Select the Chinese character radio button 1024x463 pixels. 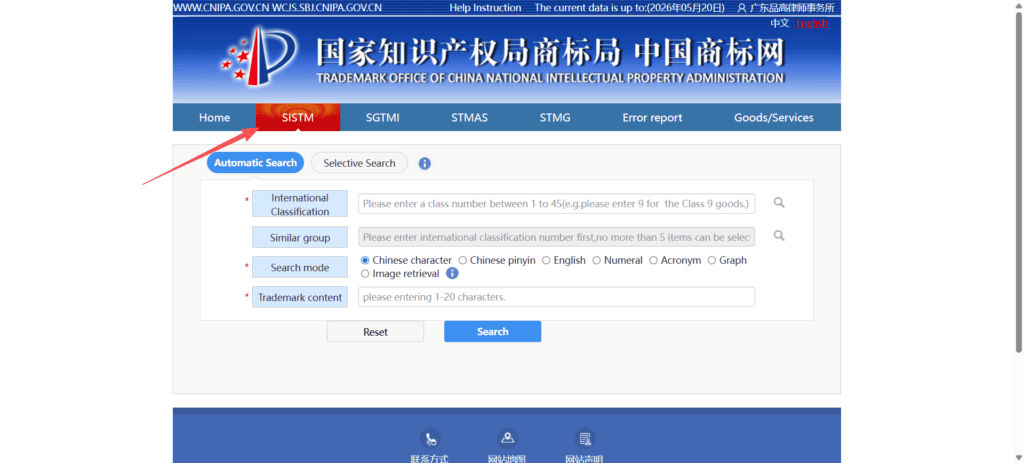pyautogui.click(x=365, y=260)
